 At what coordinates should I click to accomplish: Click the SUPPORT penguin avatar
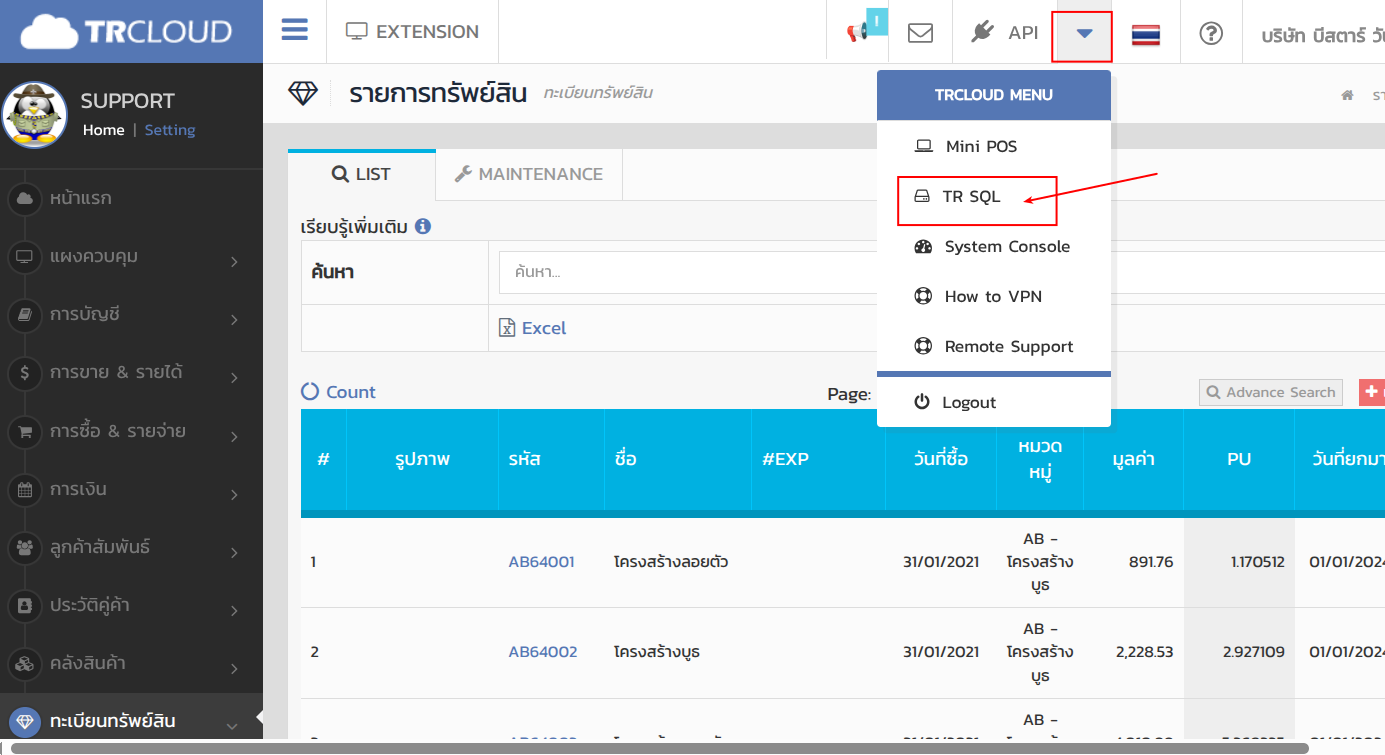click(35, 115)
